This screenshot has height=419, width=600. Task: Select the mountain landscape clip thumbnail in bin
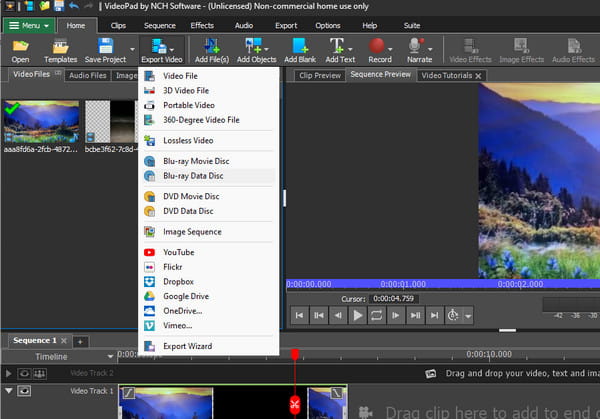[41, 121]
